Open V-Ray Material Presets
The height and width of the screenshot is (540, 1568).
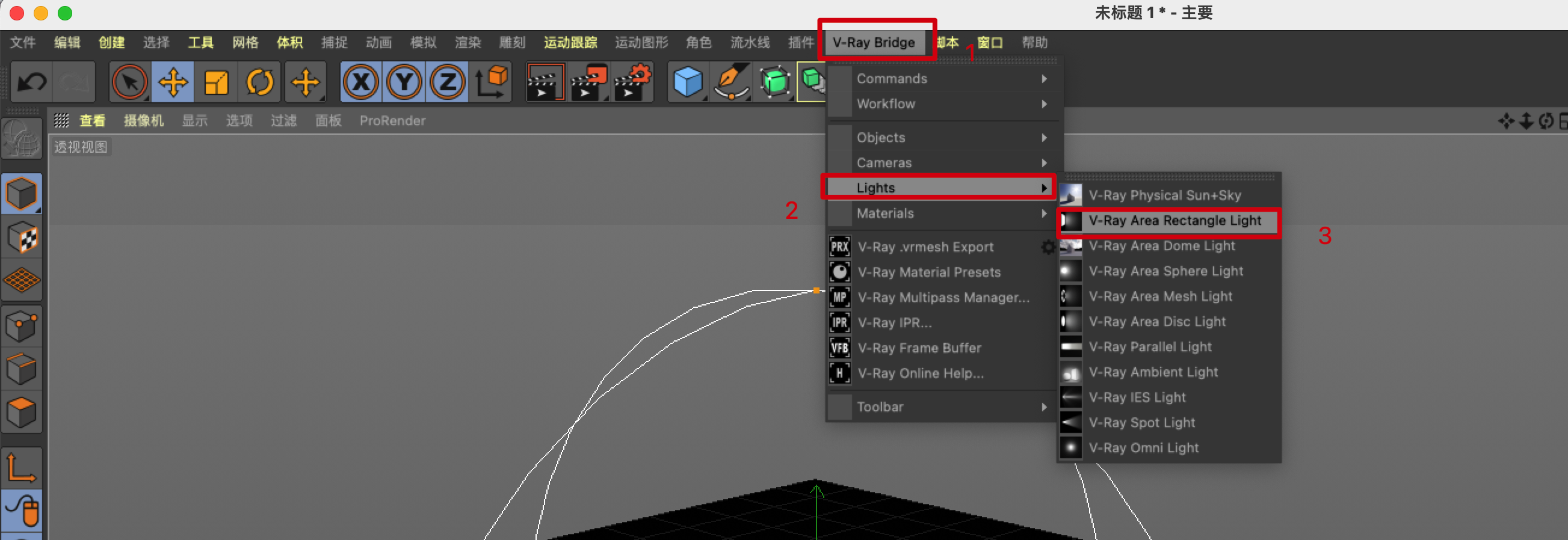point(942,272)
